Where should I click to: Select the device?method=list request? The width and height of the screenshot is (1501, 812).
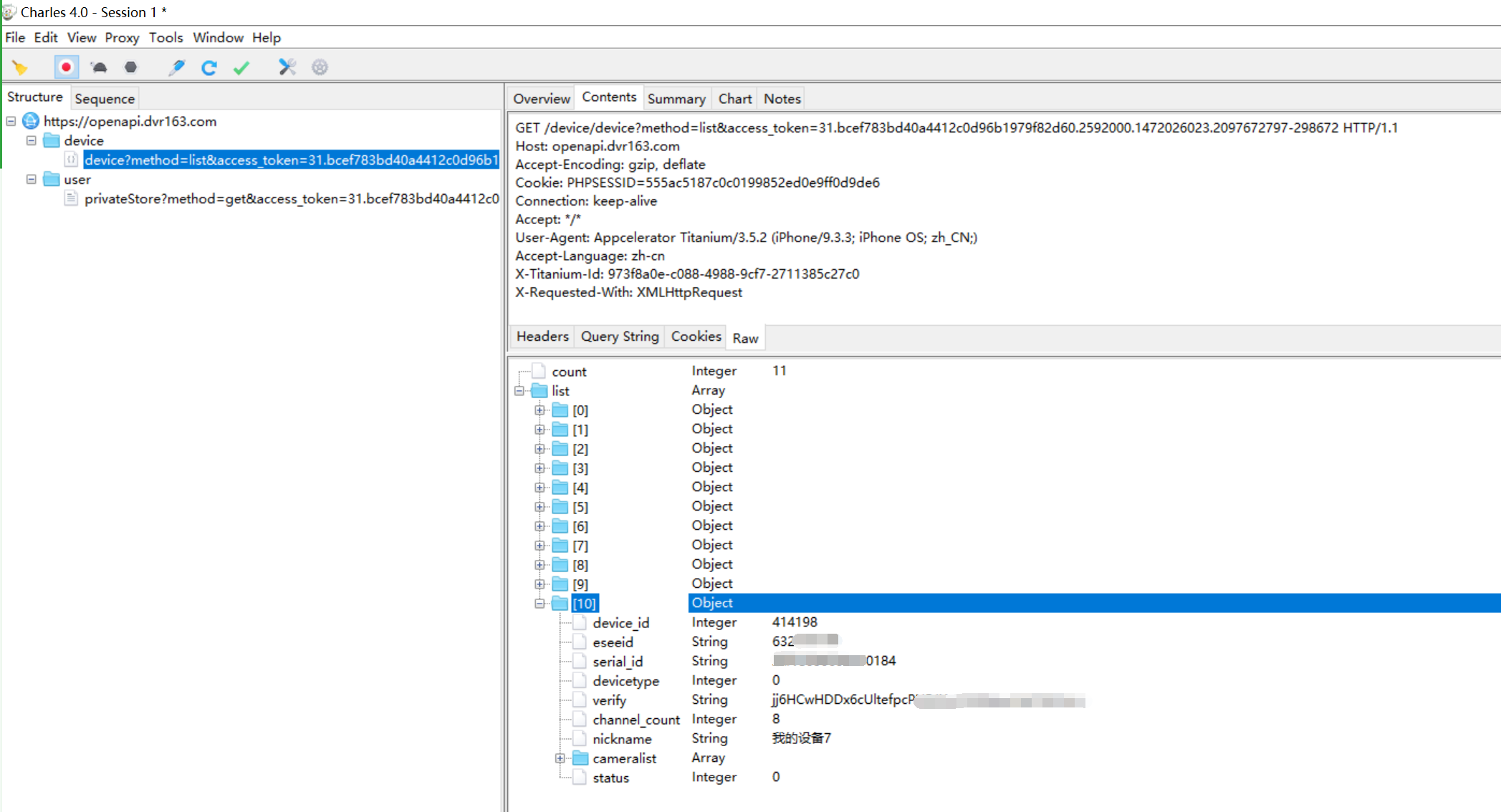click(x=291, y=160)
